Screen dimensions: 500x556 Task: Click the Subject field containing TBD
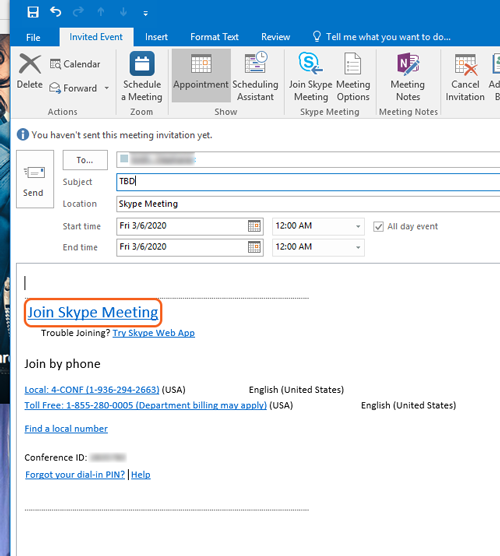(x=308, y=182)
